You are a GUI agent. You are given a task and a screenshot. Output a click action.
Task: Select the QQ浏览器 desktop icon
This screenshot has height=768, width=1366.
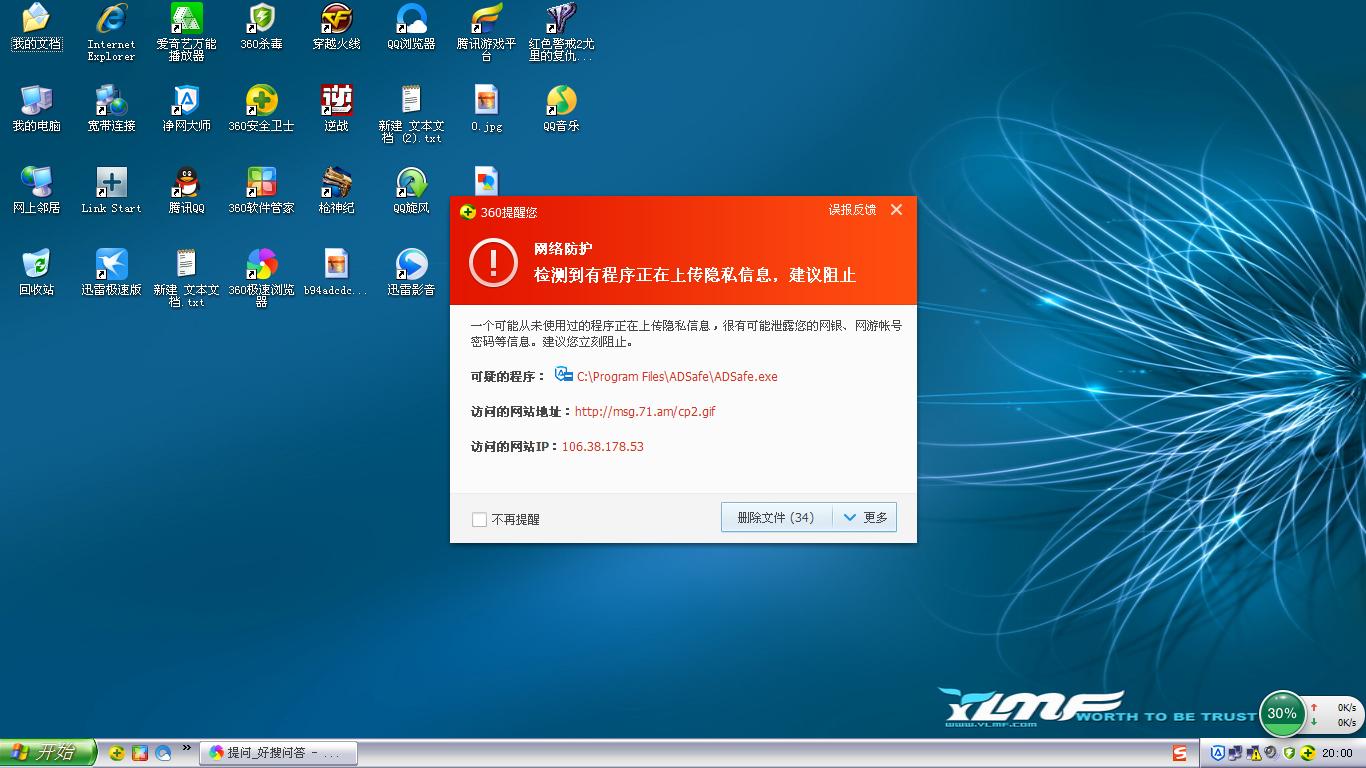click(411, 27)
